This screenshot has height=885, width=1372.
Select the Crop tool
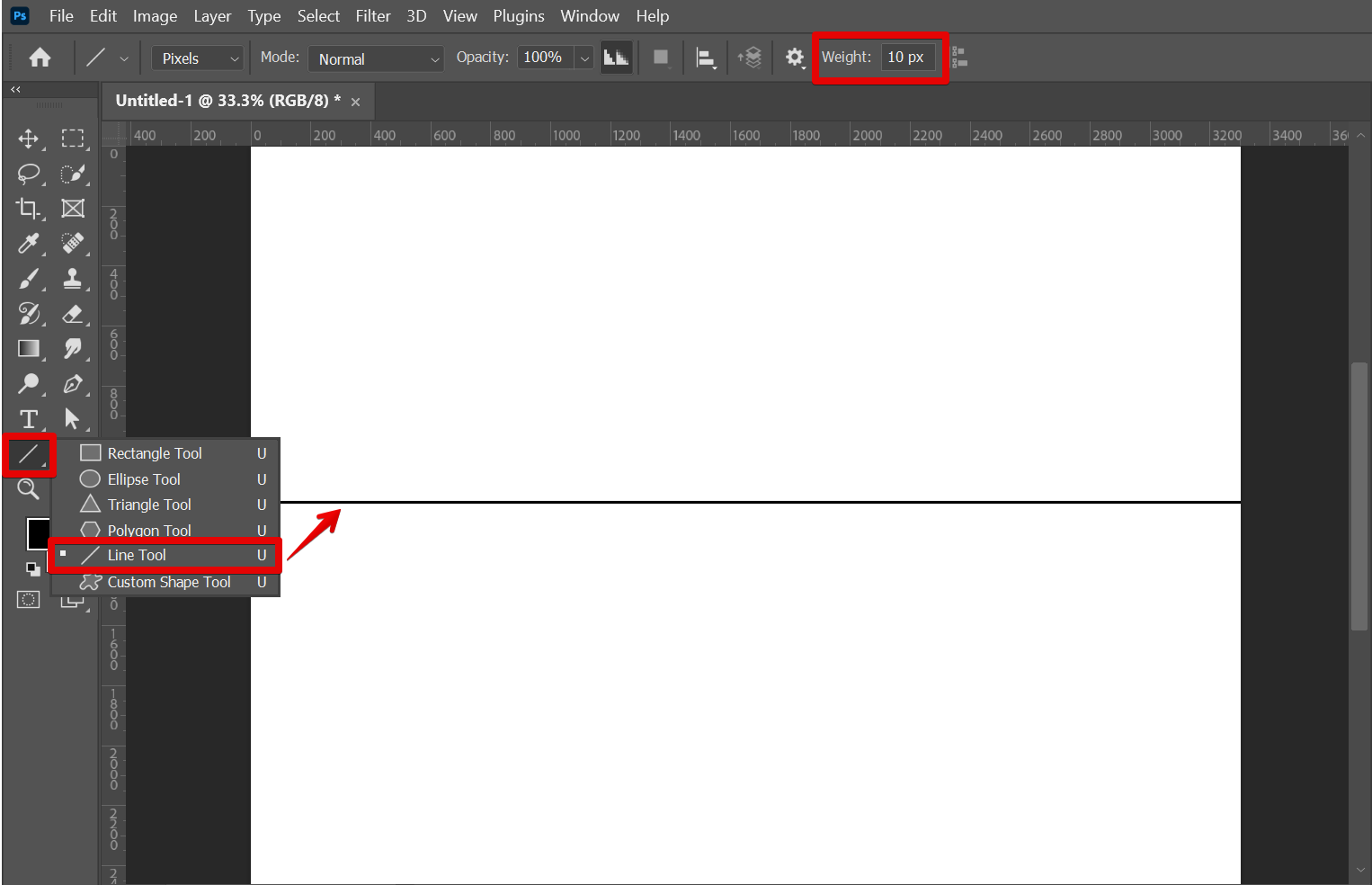tap(28, 209)
